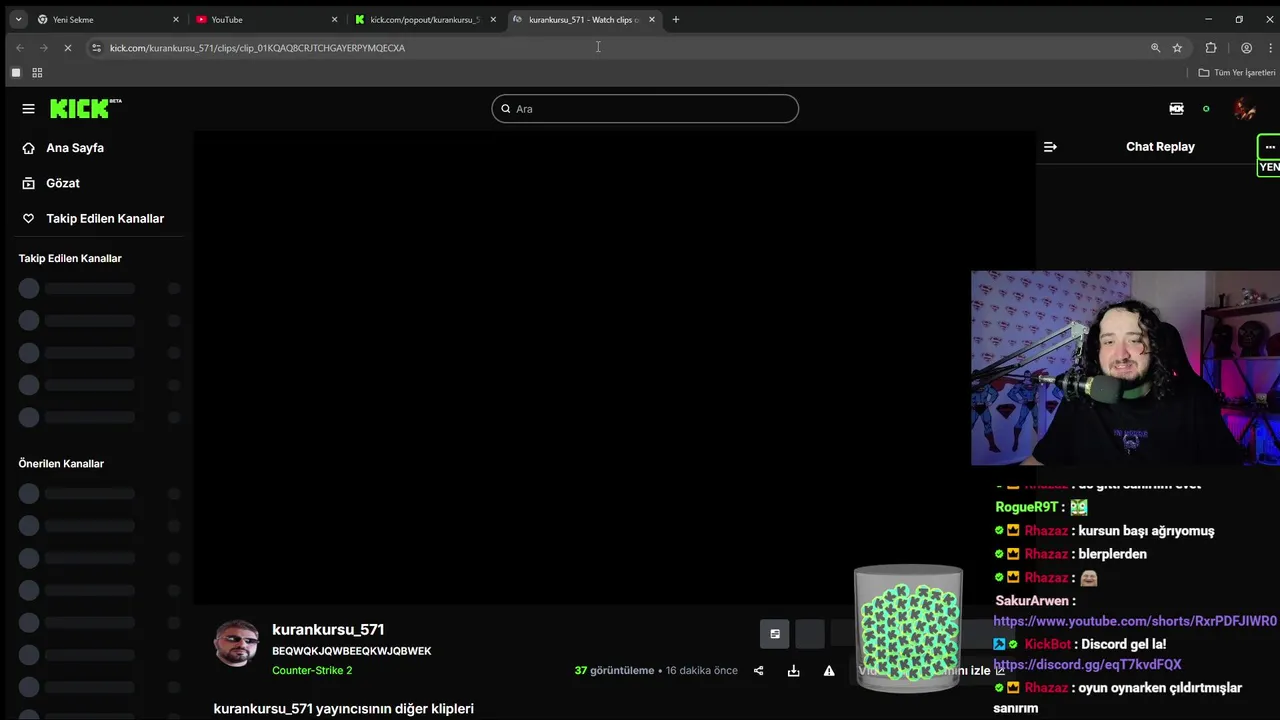Open kurankursu_571 channel avatar

(237, 643)
